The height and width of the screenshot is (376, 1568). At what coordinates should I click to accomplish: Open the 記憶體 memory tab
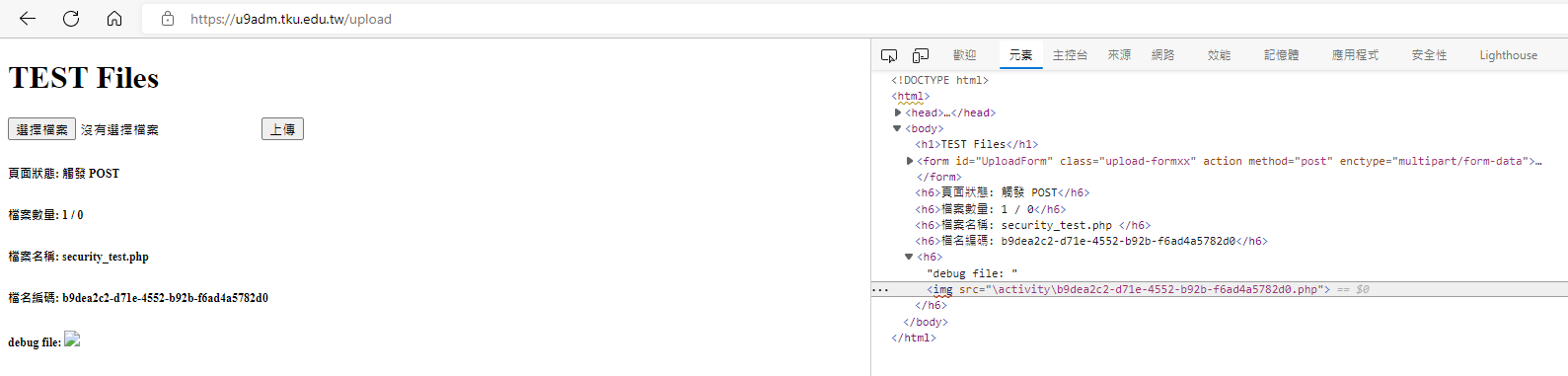point(1281,55)
